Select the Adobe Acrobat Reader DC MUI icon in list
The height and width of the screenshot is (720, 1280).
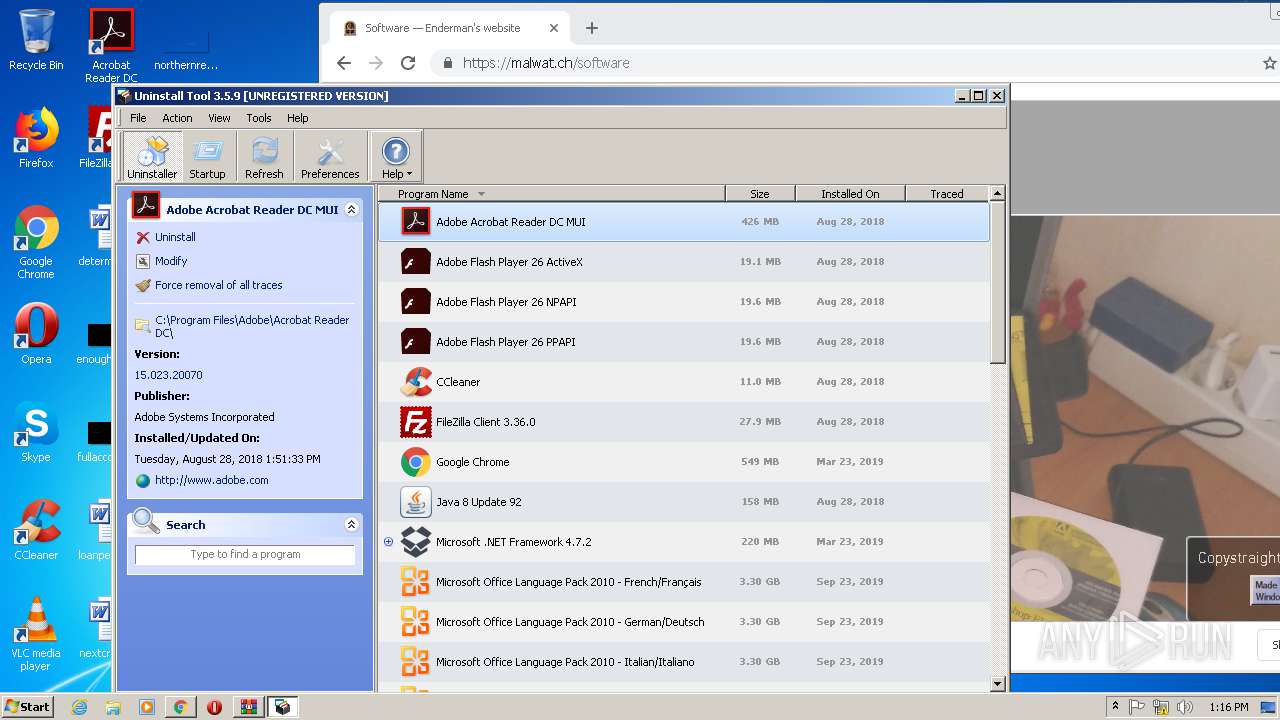point(416,221)
